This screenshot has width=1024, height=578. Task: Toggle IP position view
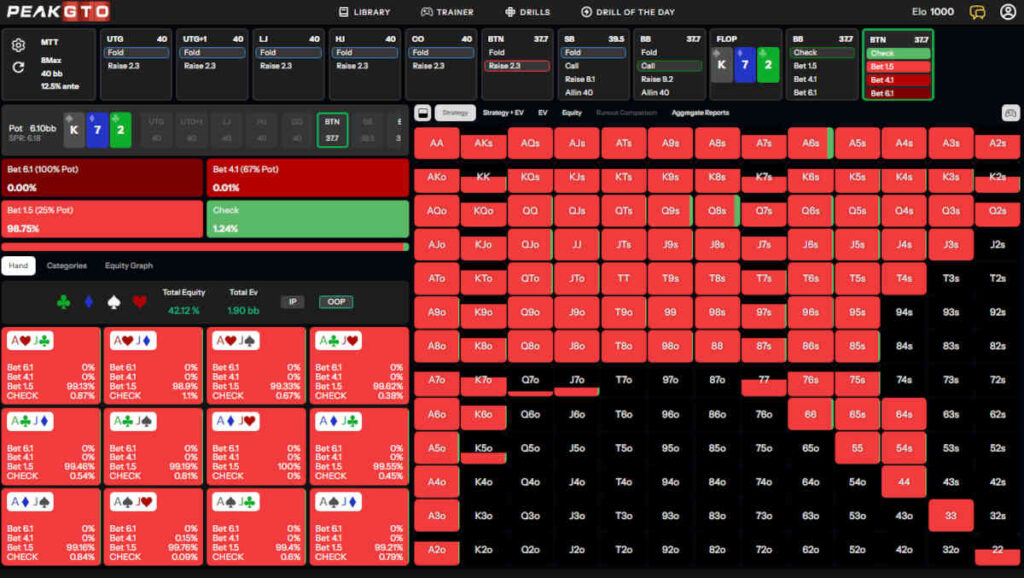click(293, 302)
